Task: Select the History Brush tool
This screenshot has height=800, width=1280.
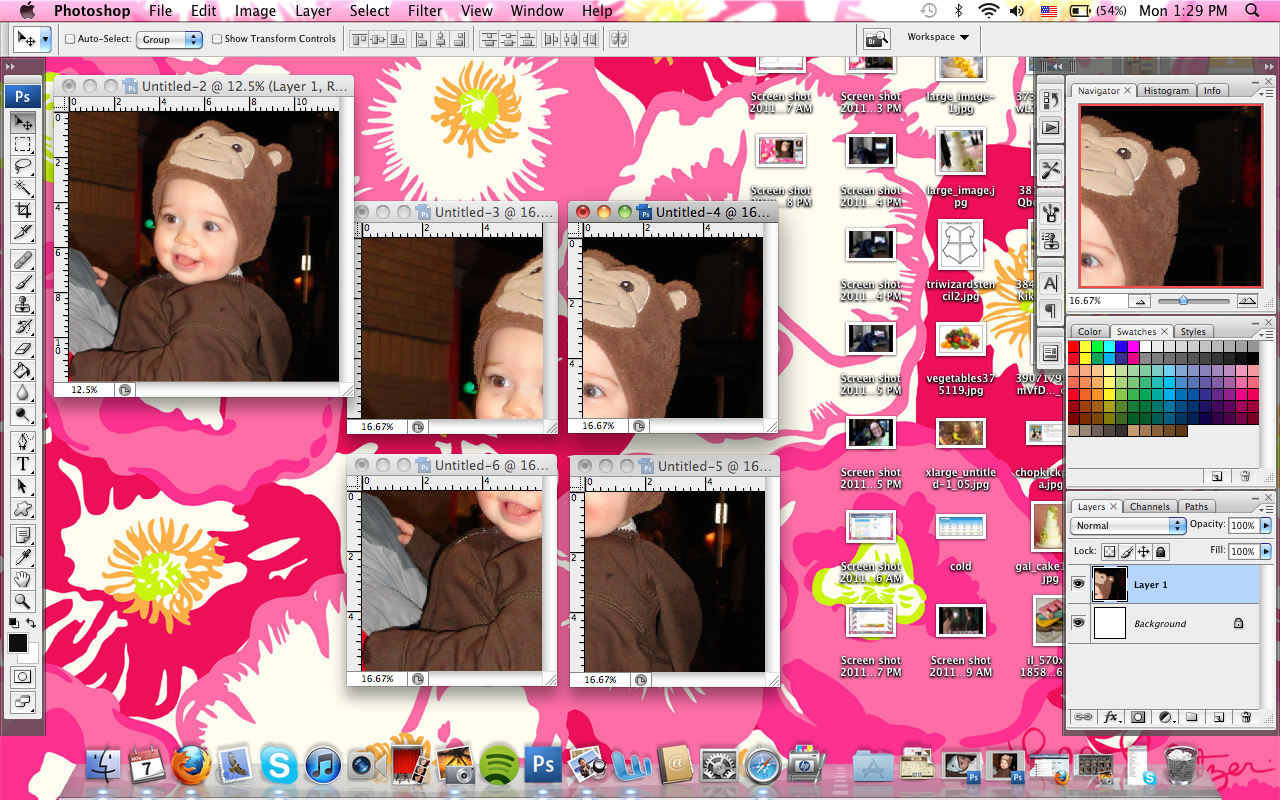Action: (x=23, y=326)
